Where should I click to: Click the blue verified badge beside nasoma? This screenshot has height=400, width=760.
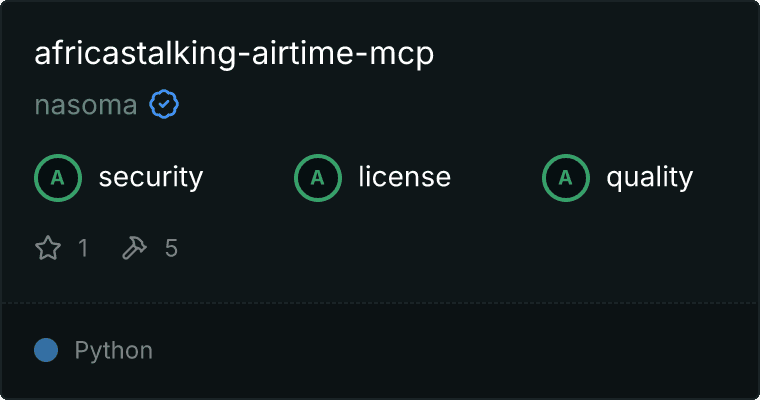[x=164, y=104]
